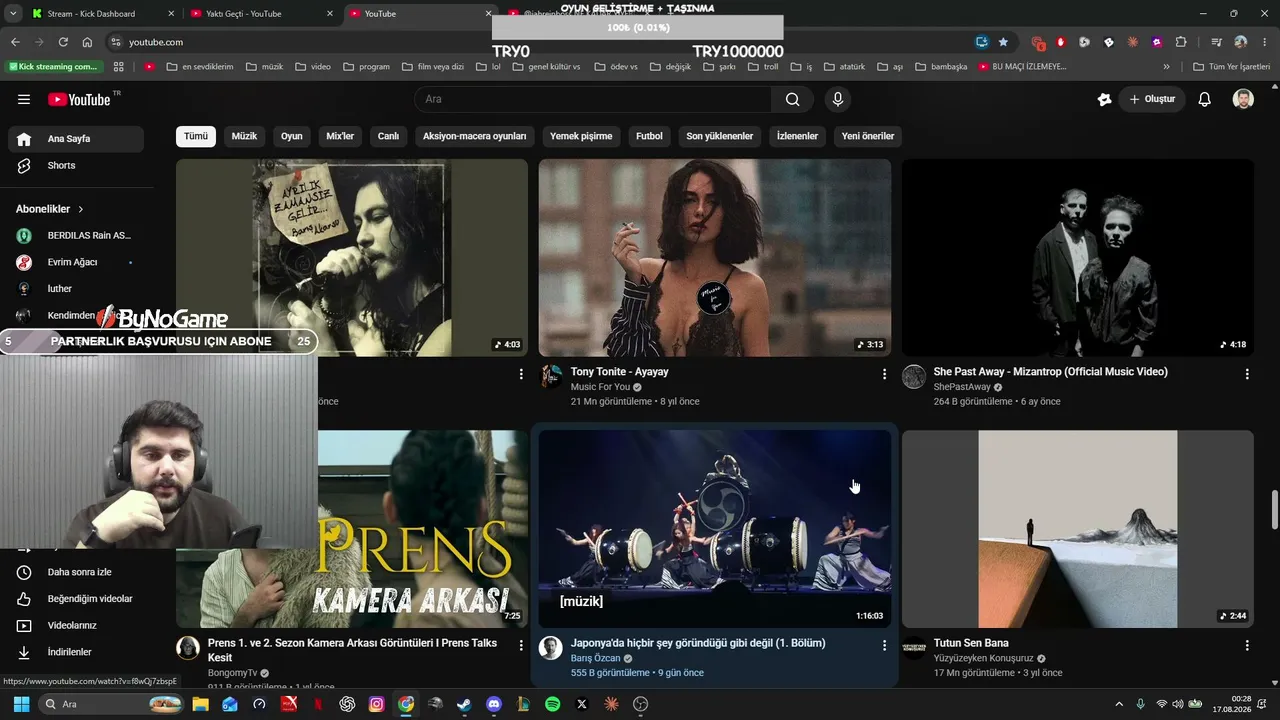The height and width of the screenshot is (720, 1280).
Task: Open more options for Japonya'da hiçbir şey video
Action: tap(884, 646)
